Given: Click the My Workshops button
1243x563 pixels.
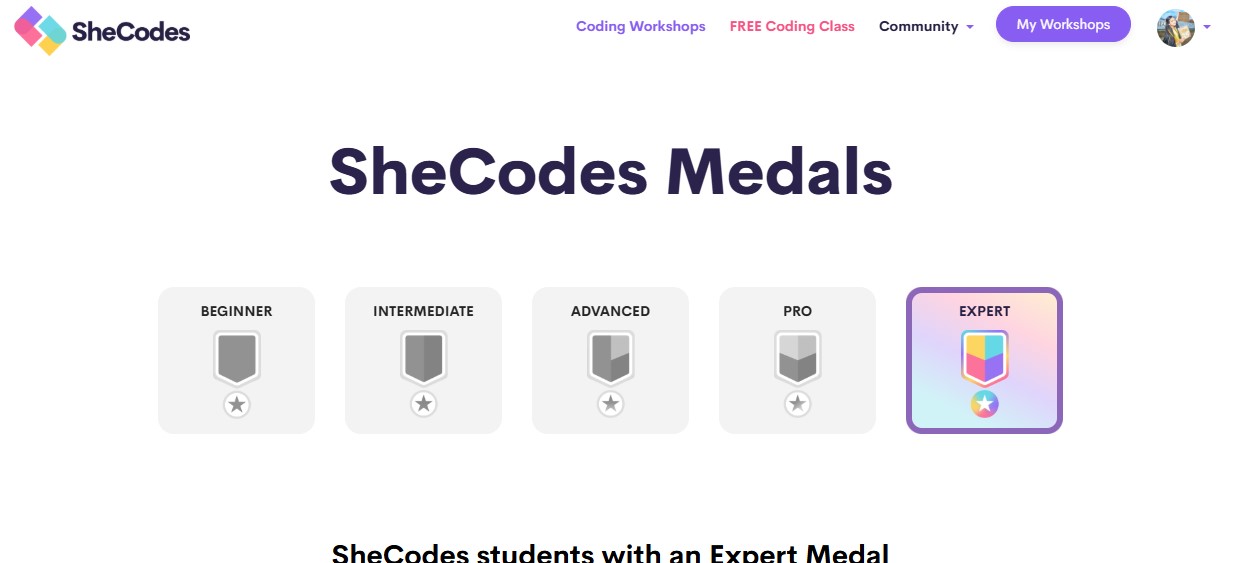Looking at the screenshot, I should 1063,24.
